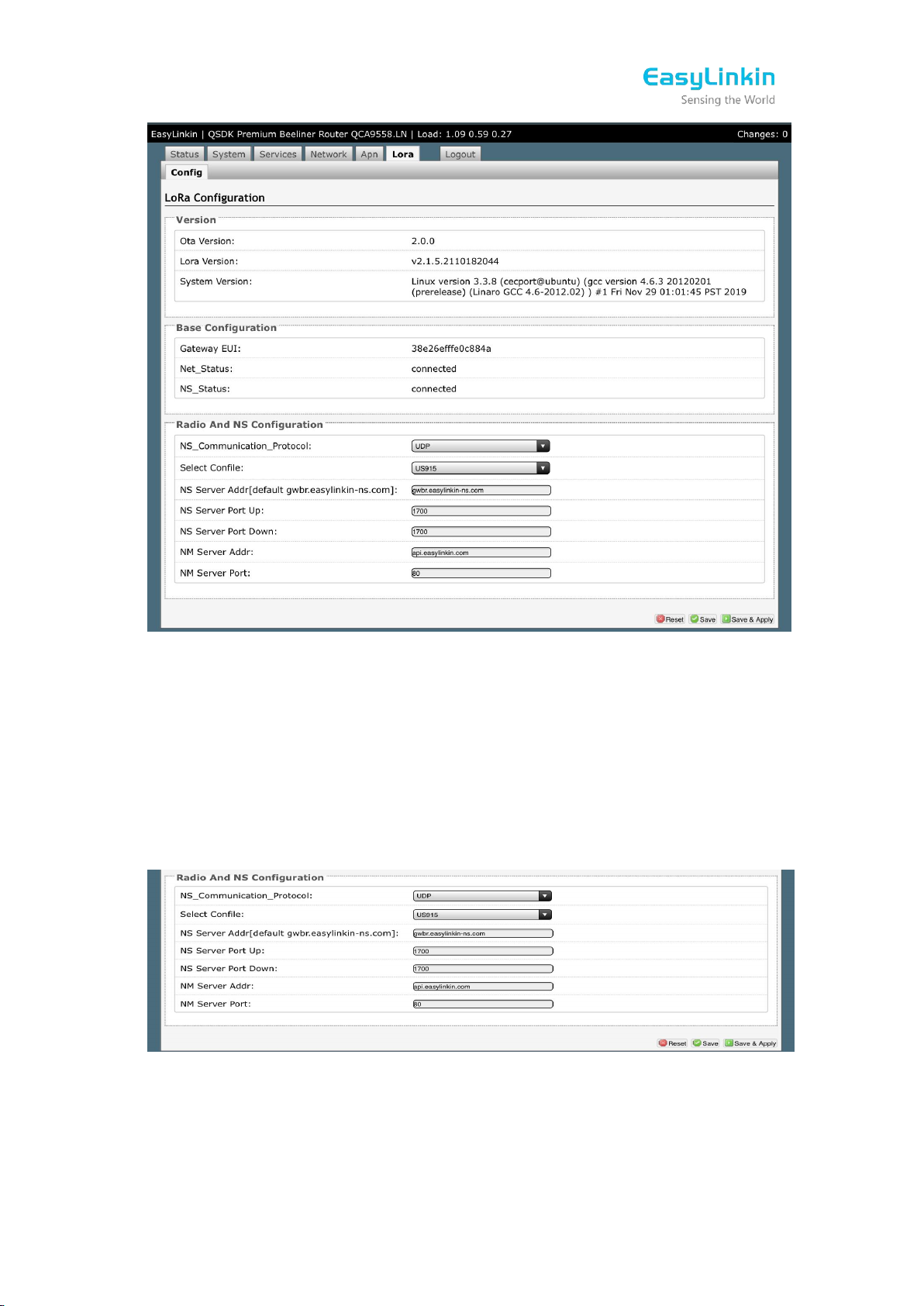The width and height of the screenshot is (924, 1306).
Task: Click the plain Save button, lower screenshot
Action: [x=706, y=1043]
